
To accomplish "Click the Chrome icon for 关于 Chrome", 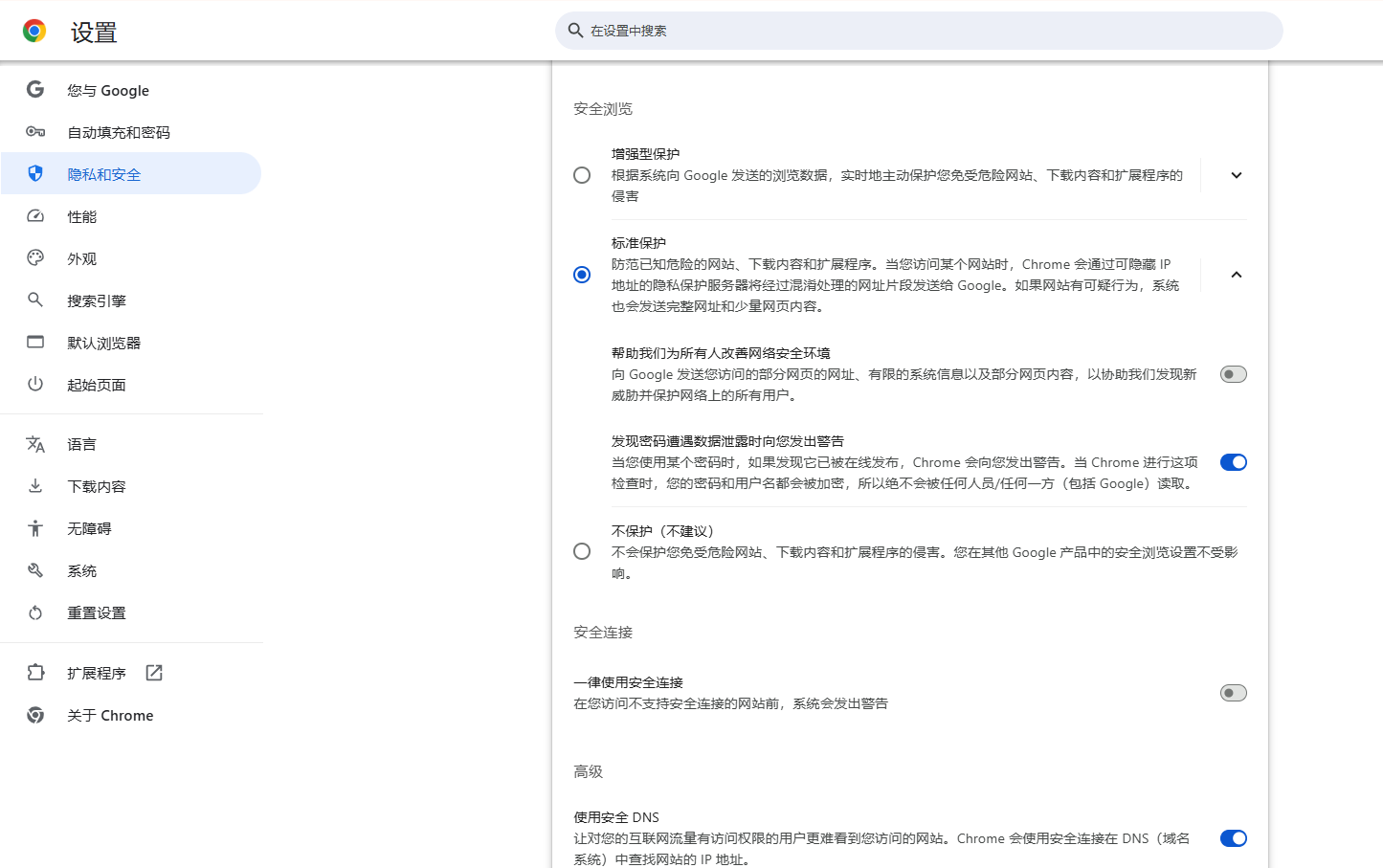I will click(35, 715).
